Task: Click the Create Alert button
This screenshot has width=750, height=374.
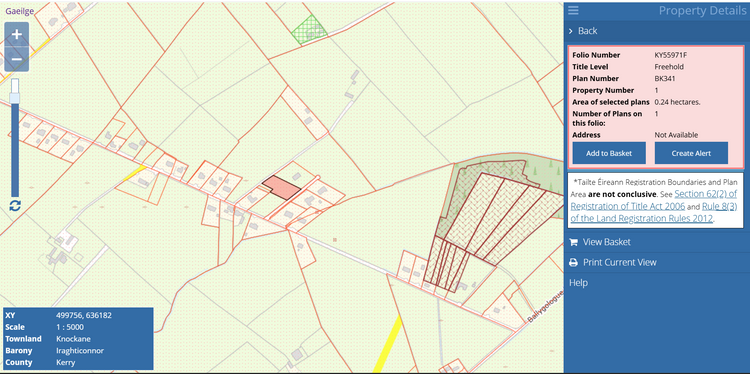Action: click(x=691, y=153)
